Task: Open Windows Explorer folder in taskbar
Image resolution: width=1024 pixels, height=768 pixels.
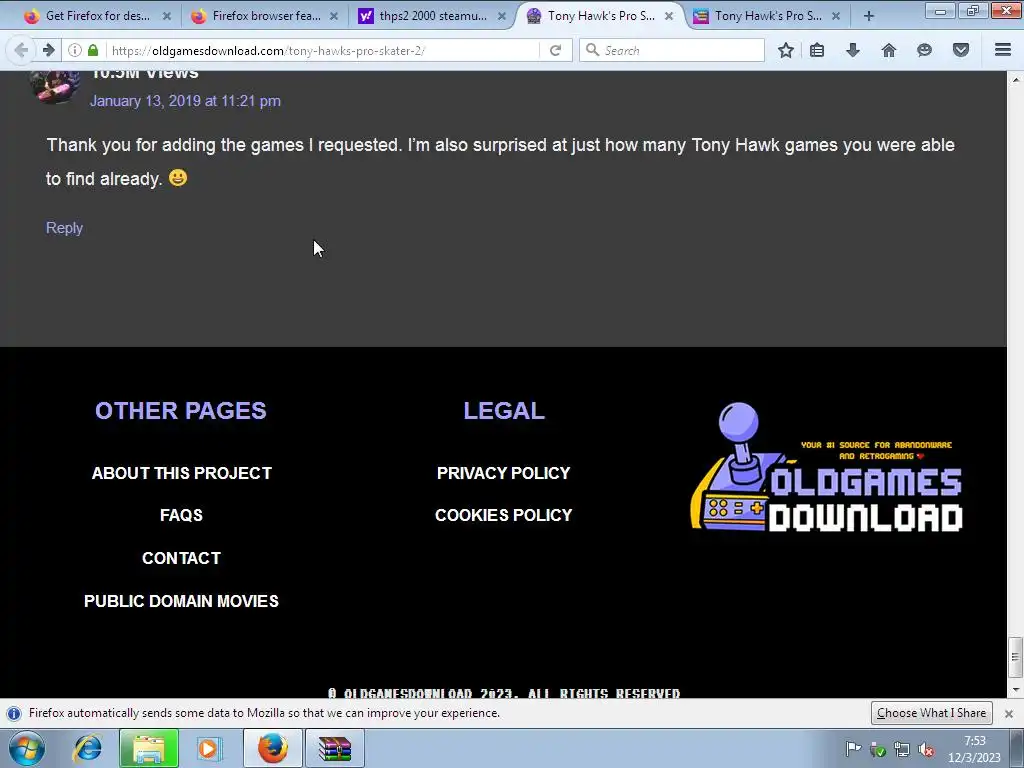Action: (x=149, y=748)
